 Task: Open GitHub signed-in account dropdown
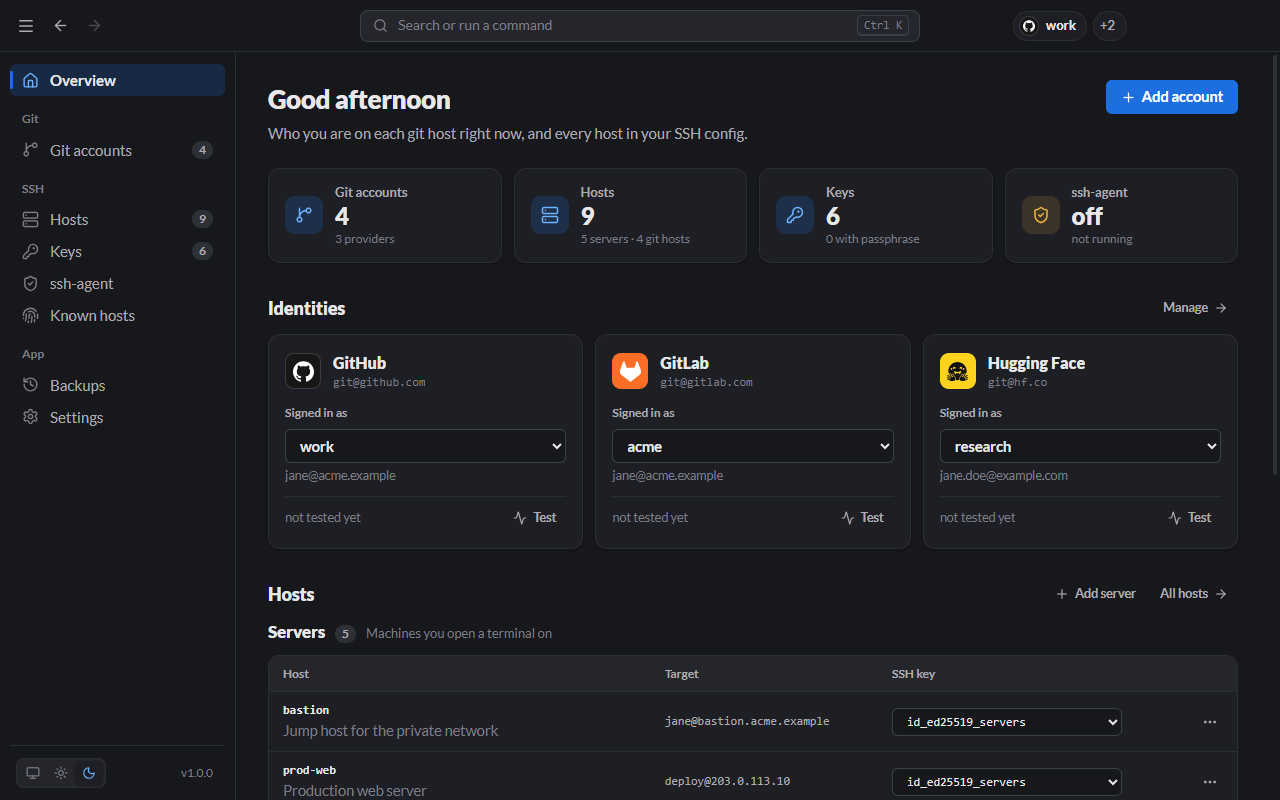click(425, 446)
